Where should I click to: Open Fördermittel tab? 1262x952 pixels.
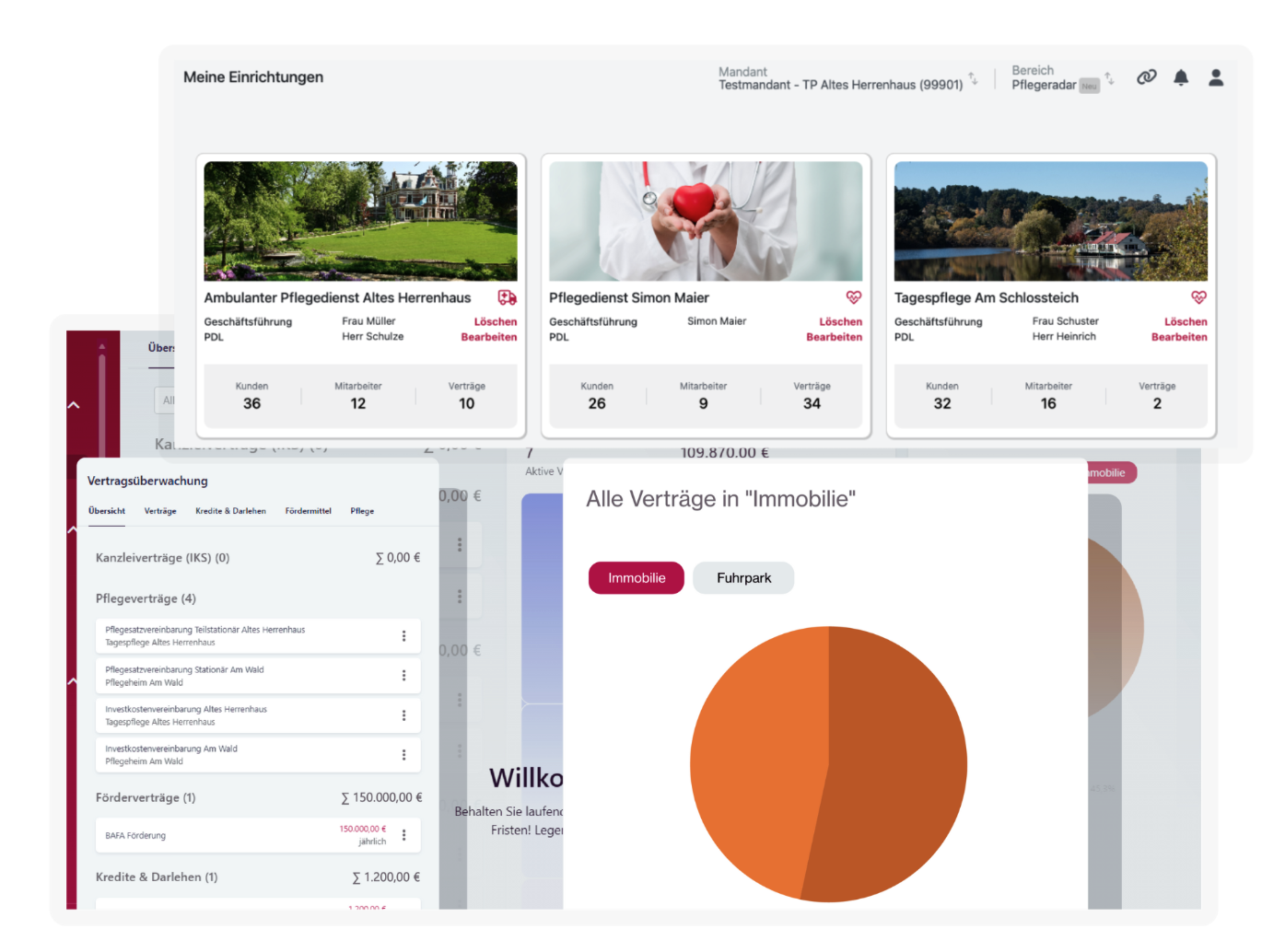[x=308, y=511]
